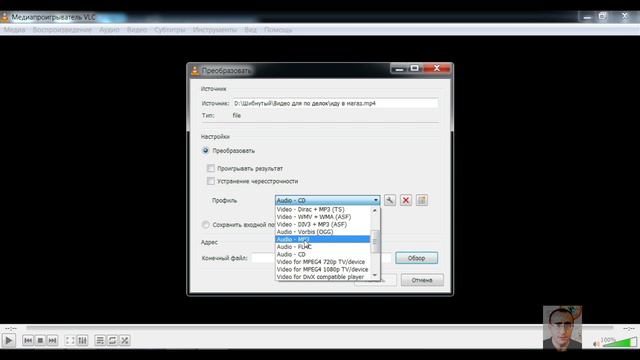Image resolution: width=640 pixels, height=360 pixels.
Task: Open the Инструменты menu
Action: [x=215, y=30]
